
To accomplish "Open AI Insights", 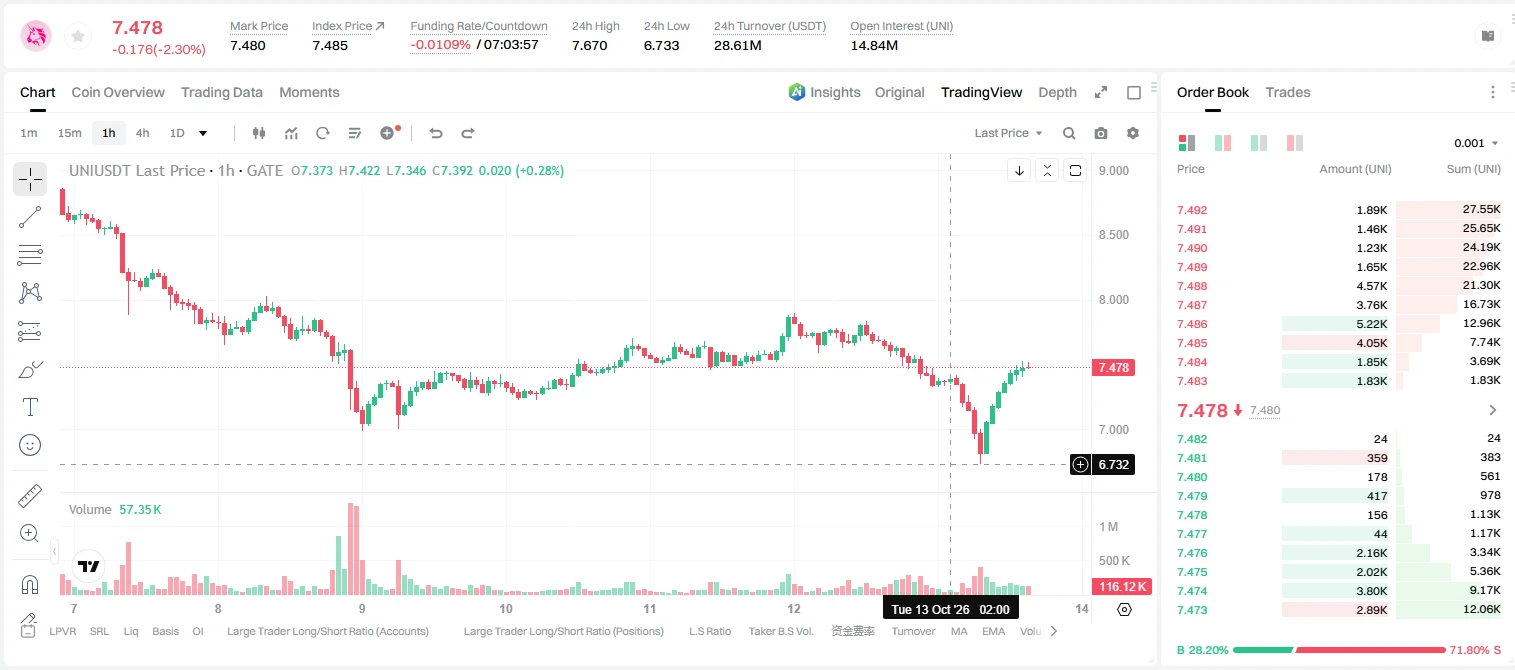I will click(x=824, y=92).
